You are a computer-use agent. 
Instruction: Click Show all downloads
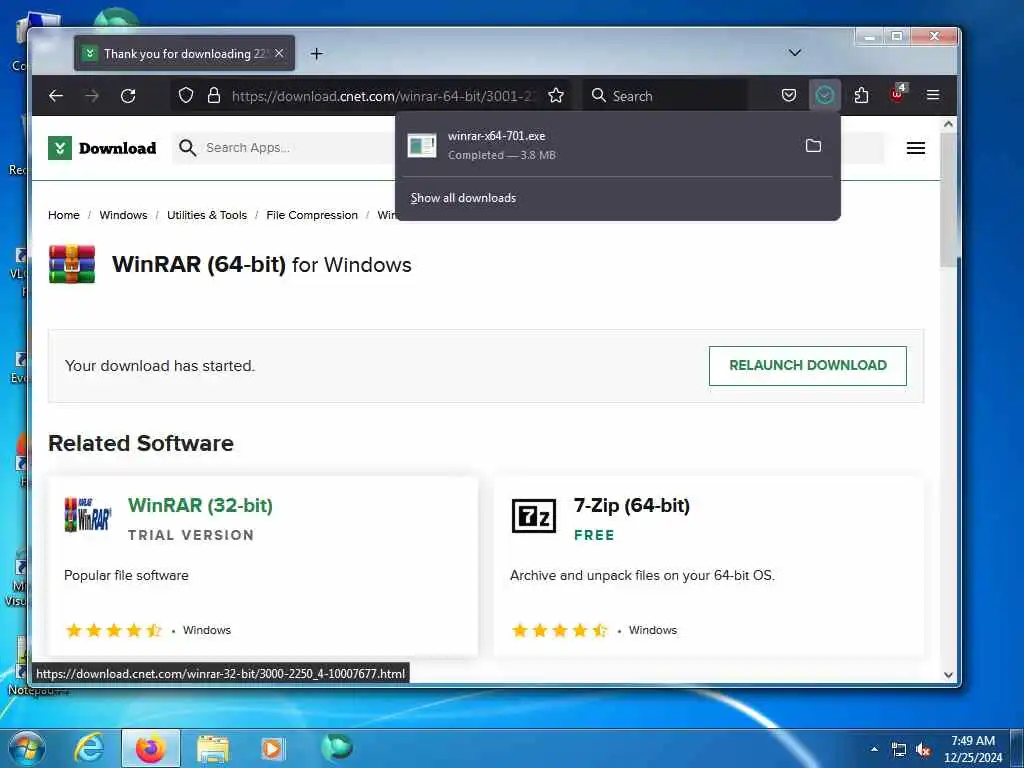pos(463,198)
